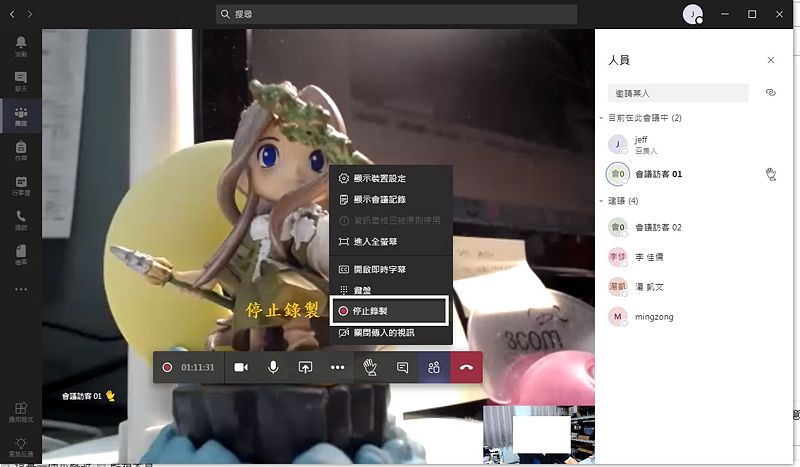Go forward with the right arrow
800x467 pixels.
[x=30, y=14]
